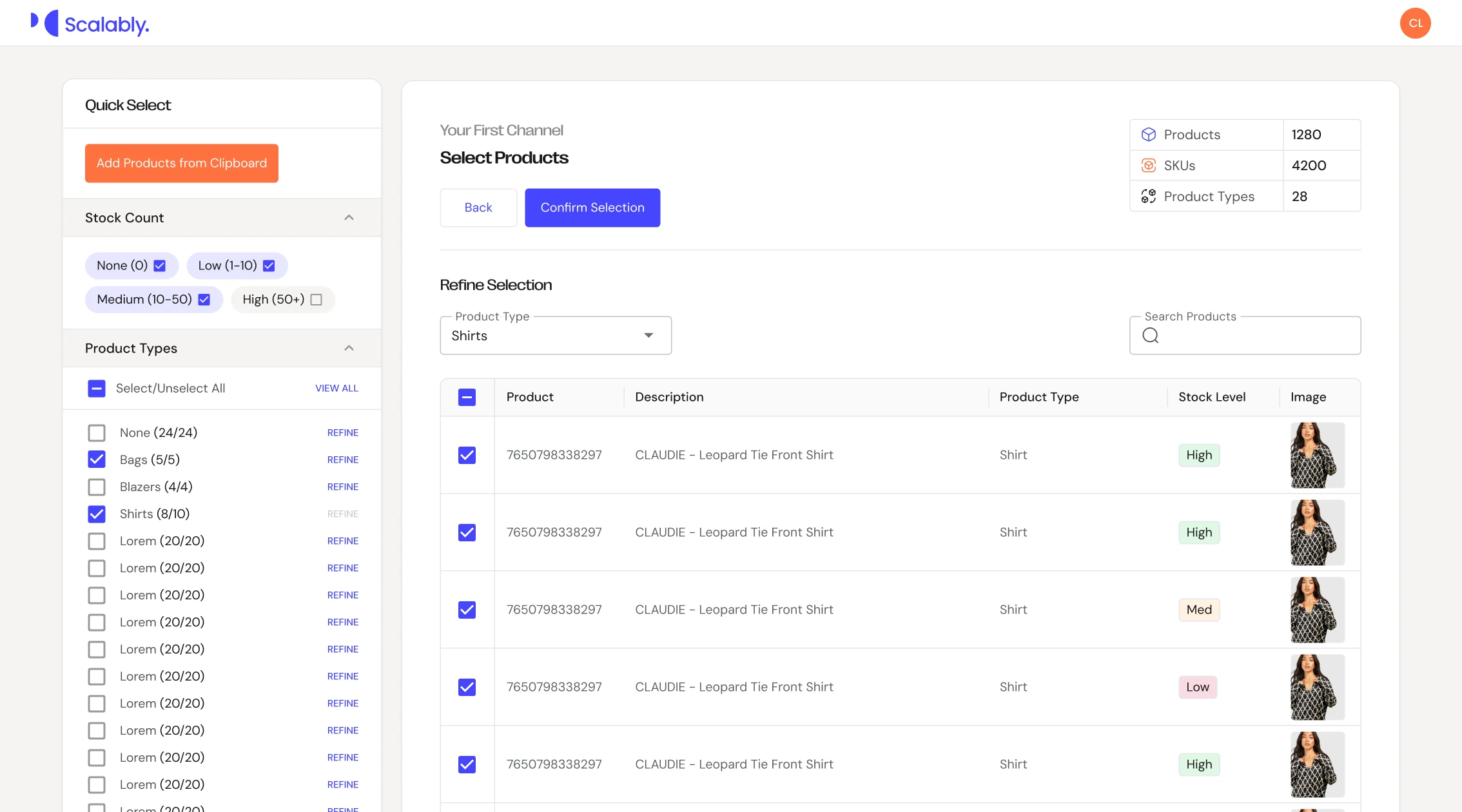Sort by Stock Level column header
Image resolution: width=1462 pixels, height=812 pixels.
pyautogui.click(x=1211, y=397)
